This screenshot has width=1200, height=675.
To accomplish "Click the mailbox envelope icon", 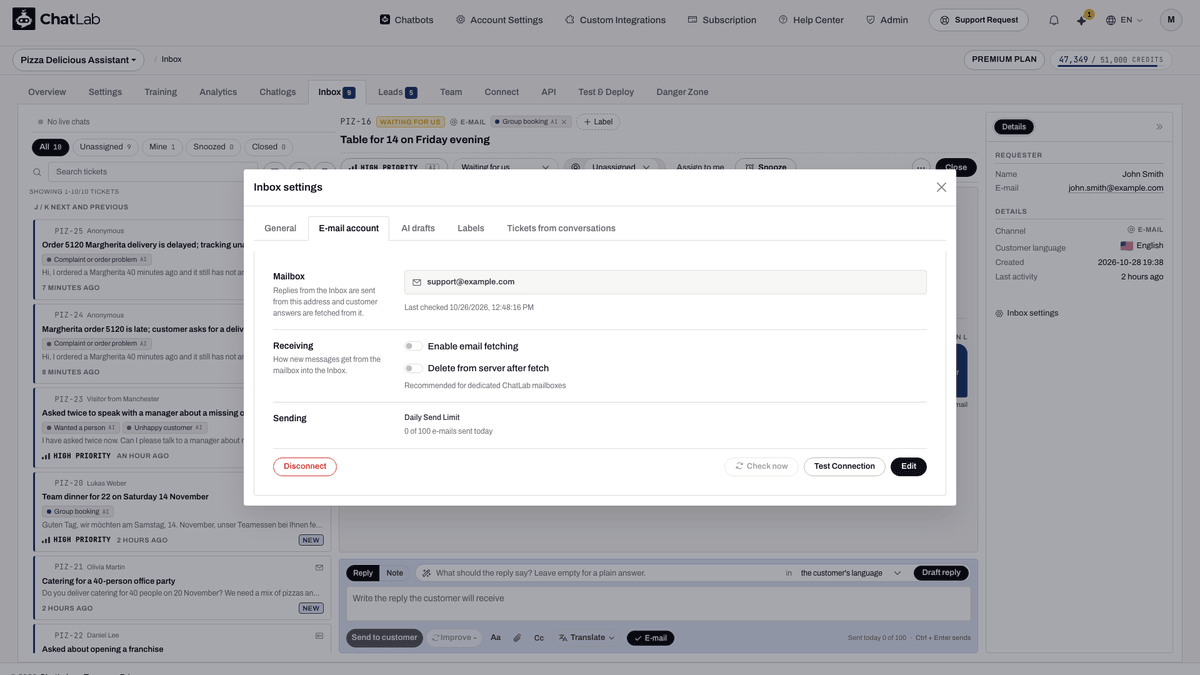I will point(417,282).
